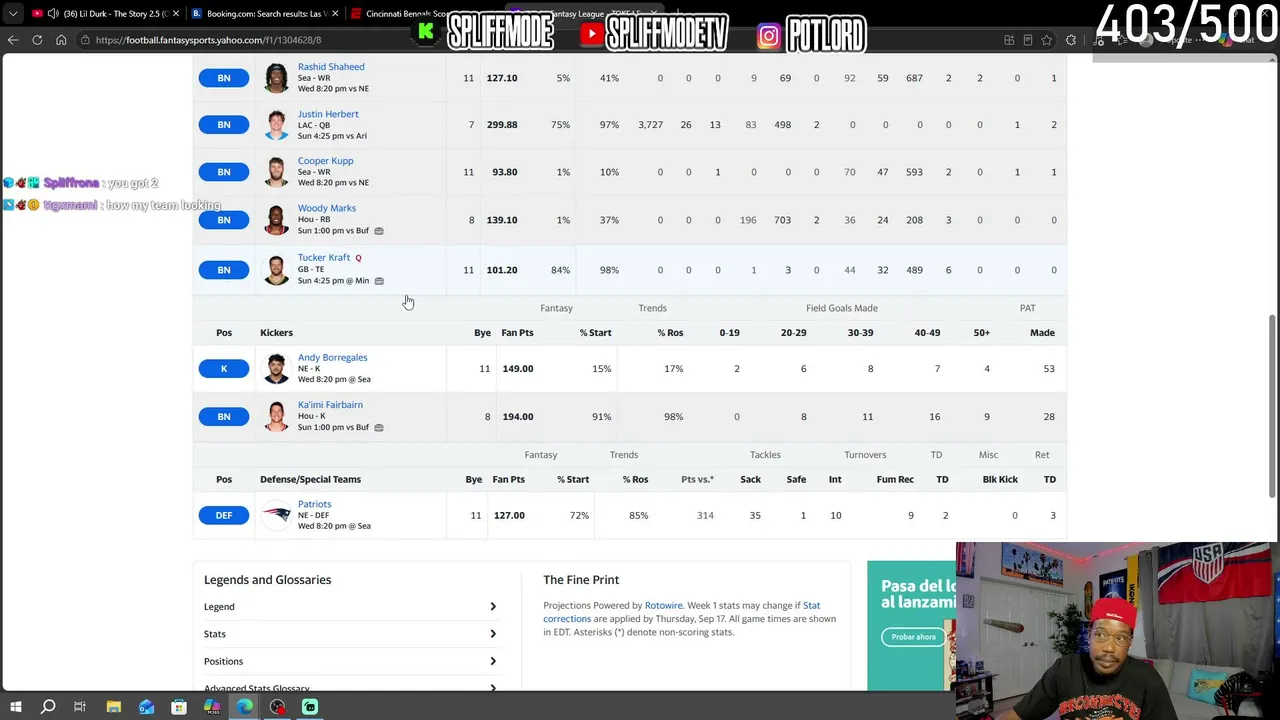Screen dimensions: 1280x720
Task: Click the BN slot button for Woody Marks
Action: tap(224, 220)
